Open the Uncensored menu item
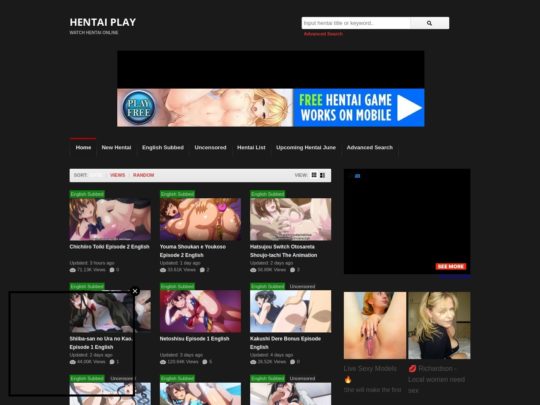This screenshot has width=540, height=405. tap(210, 147)
